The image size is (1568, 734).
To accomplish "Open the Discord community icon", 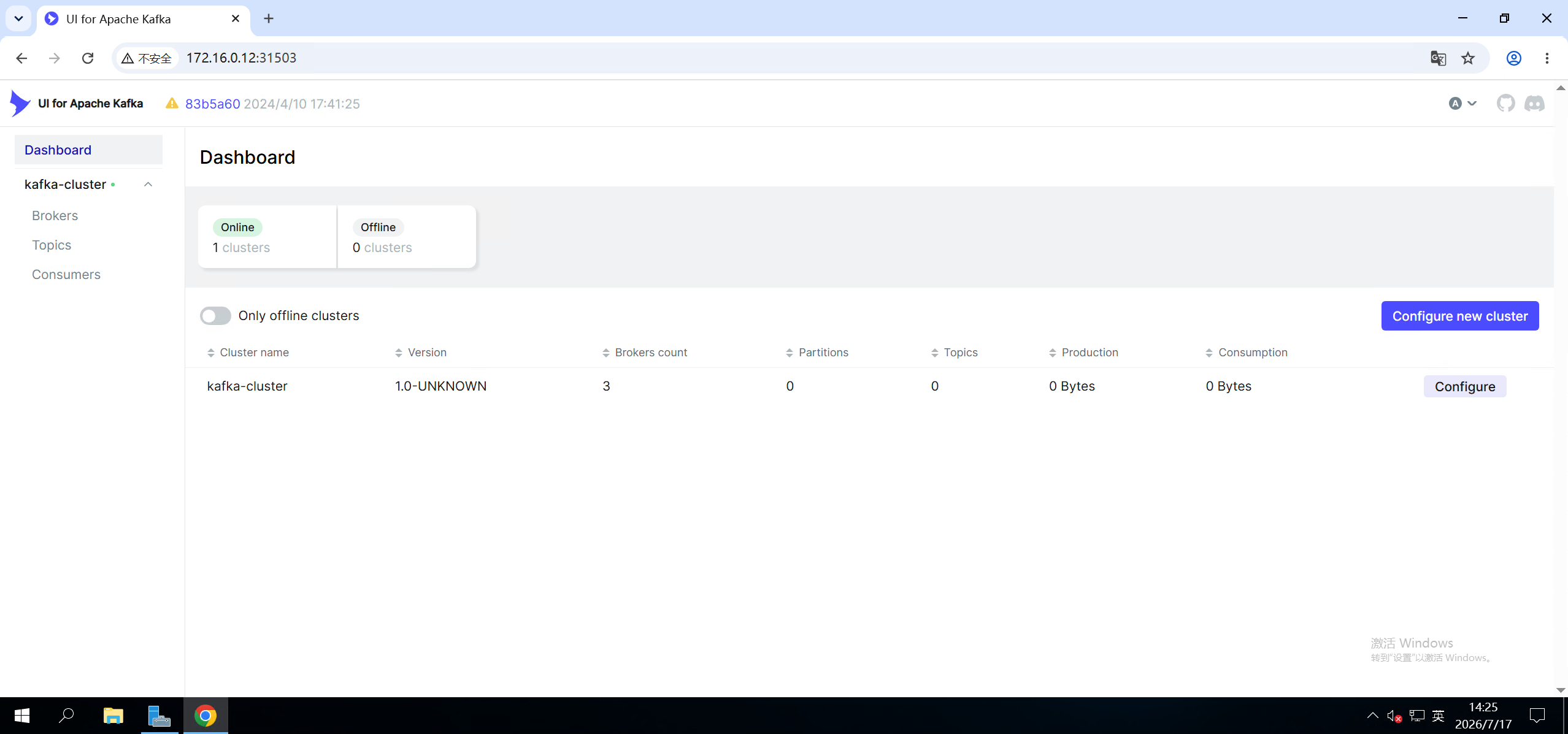I will click(1534, 104).
